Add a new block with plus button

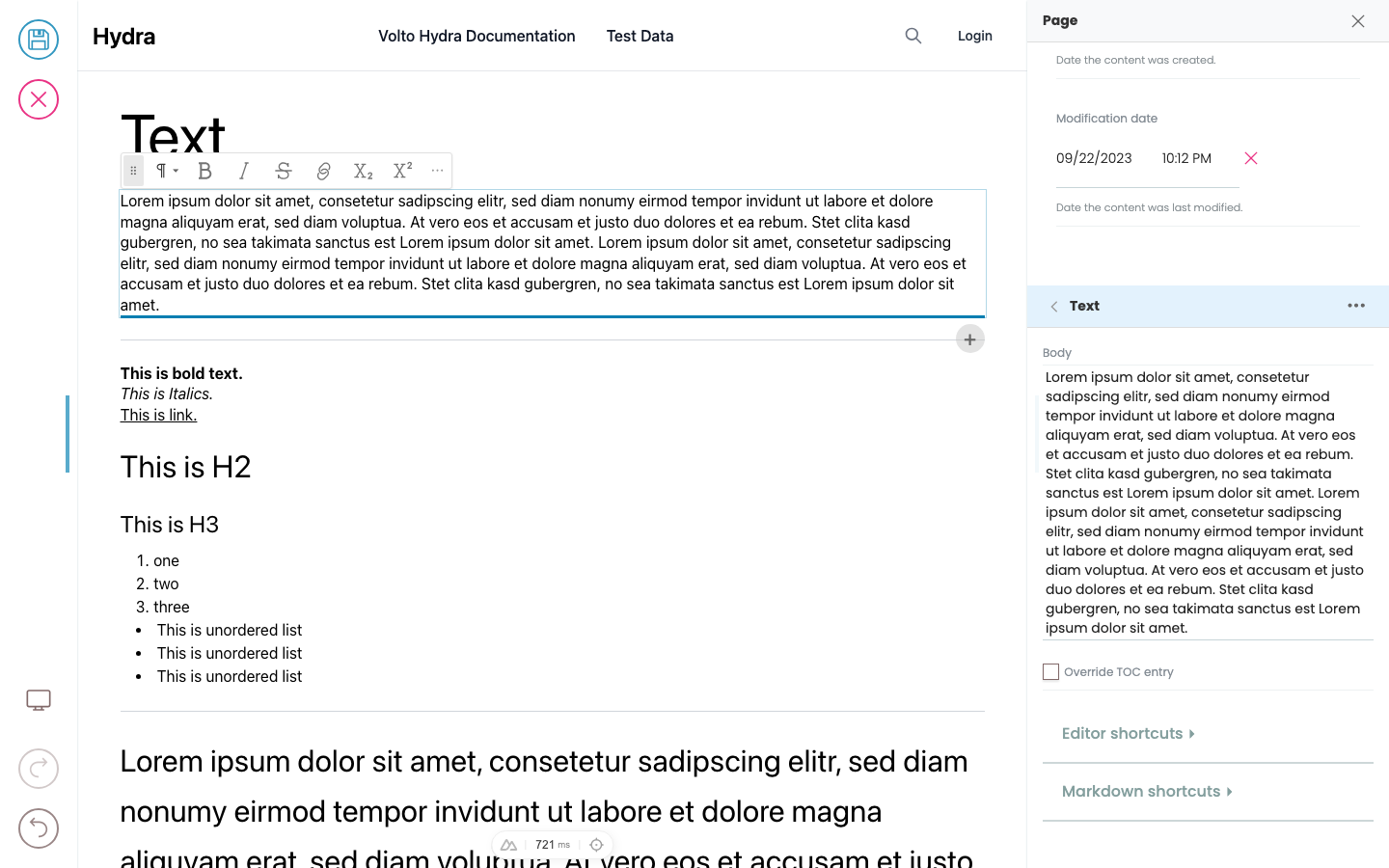(970, 339)
